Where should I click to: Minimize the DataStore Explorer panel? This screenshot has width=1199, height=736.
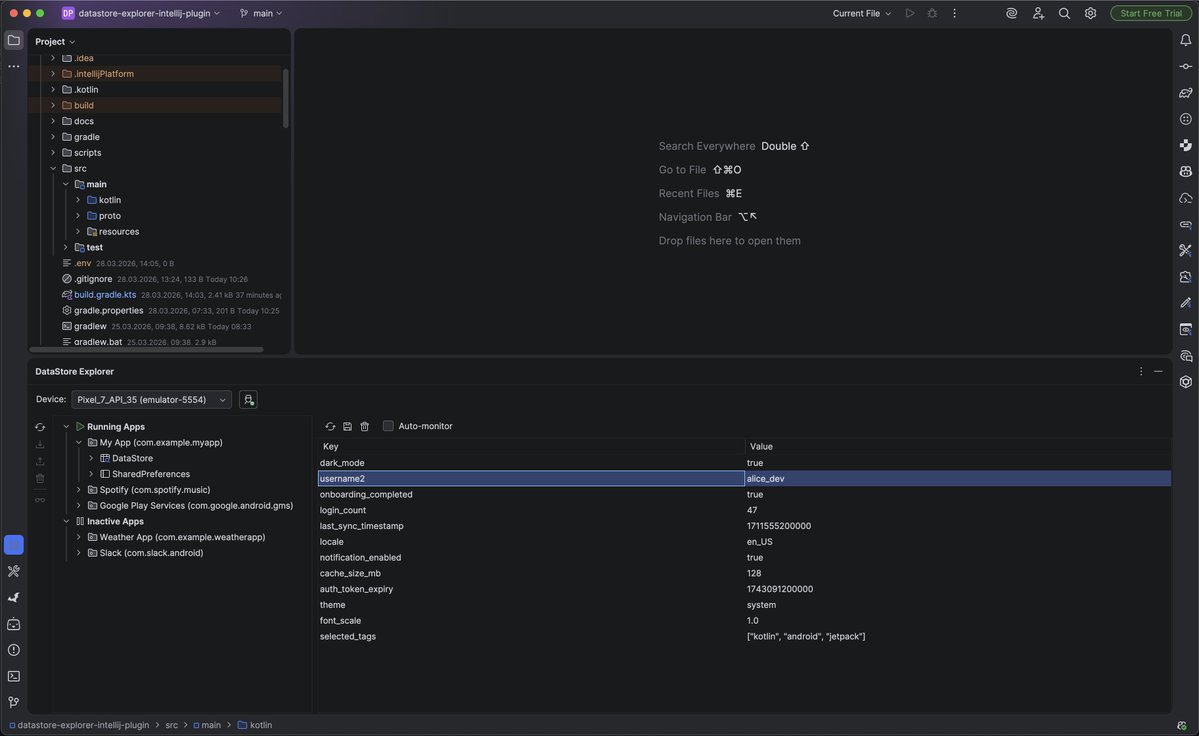(1158, 371)
